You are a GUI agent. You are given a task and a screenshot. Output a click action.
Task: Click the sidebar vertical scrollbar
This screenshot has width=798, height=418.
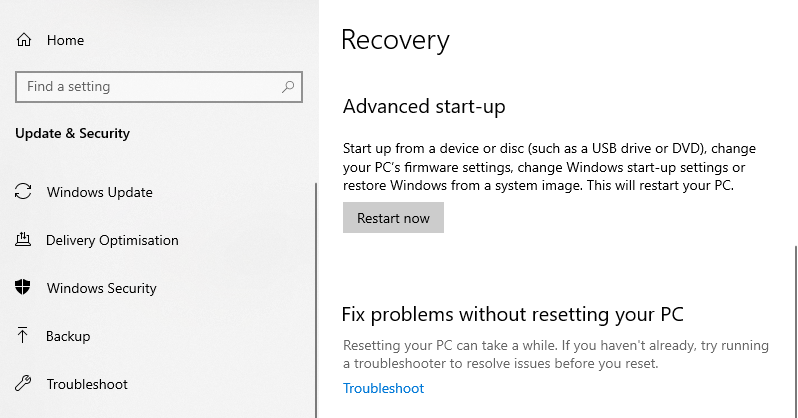click(316, 300)
